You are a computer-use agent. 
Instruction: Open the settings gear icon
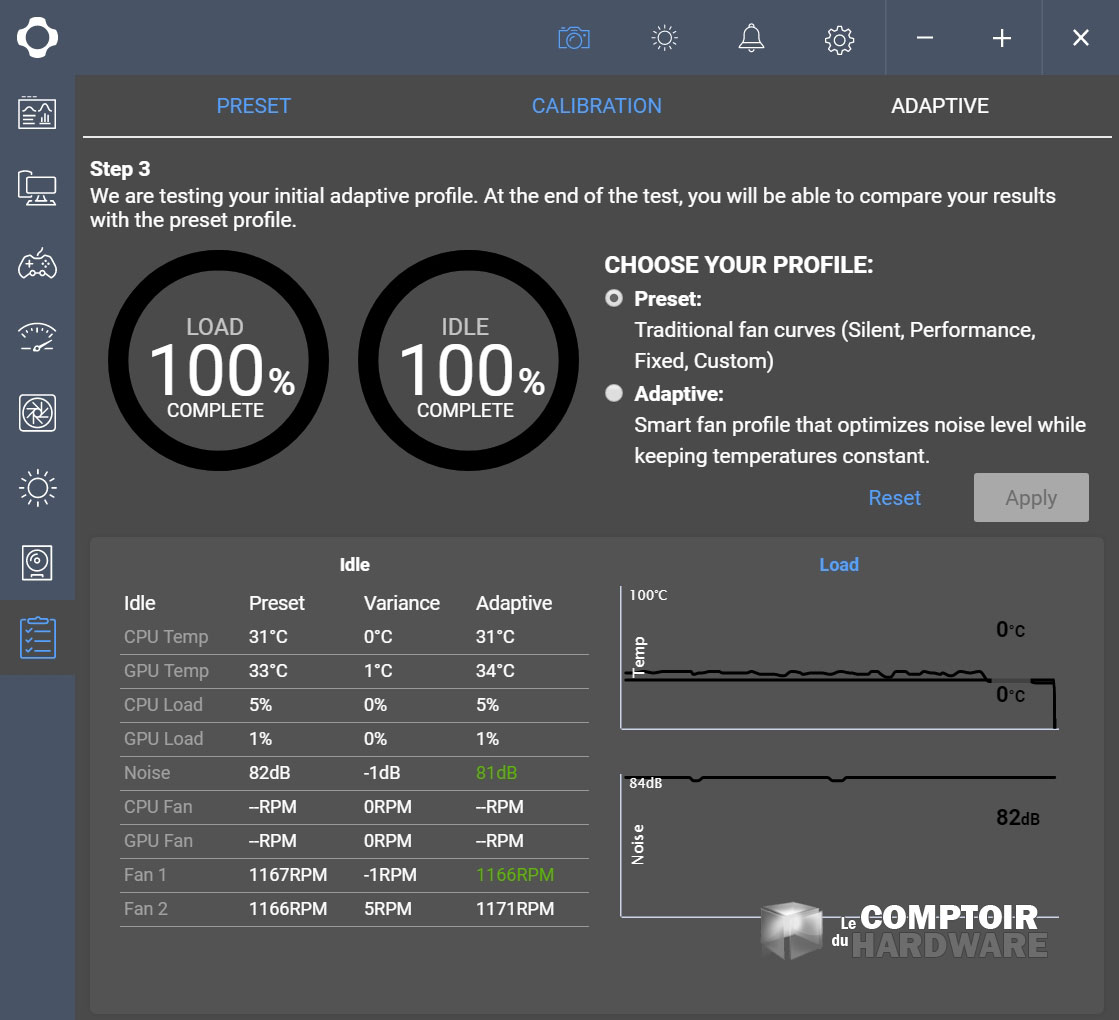(x=839, y=39)
